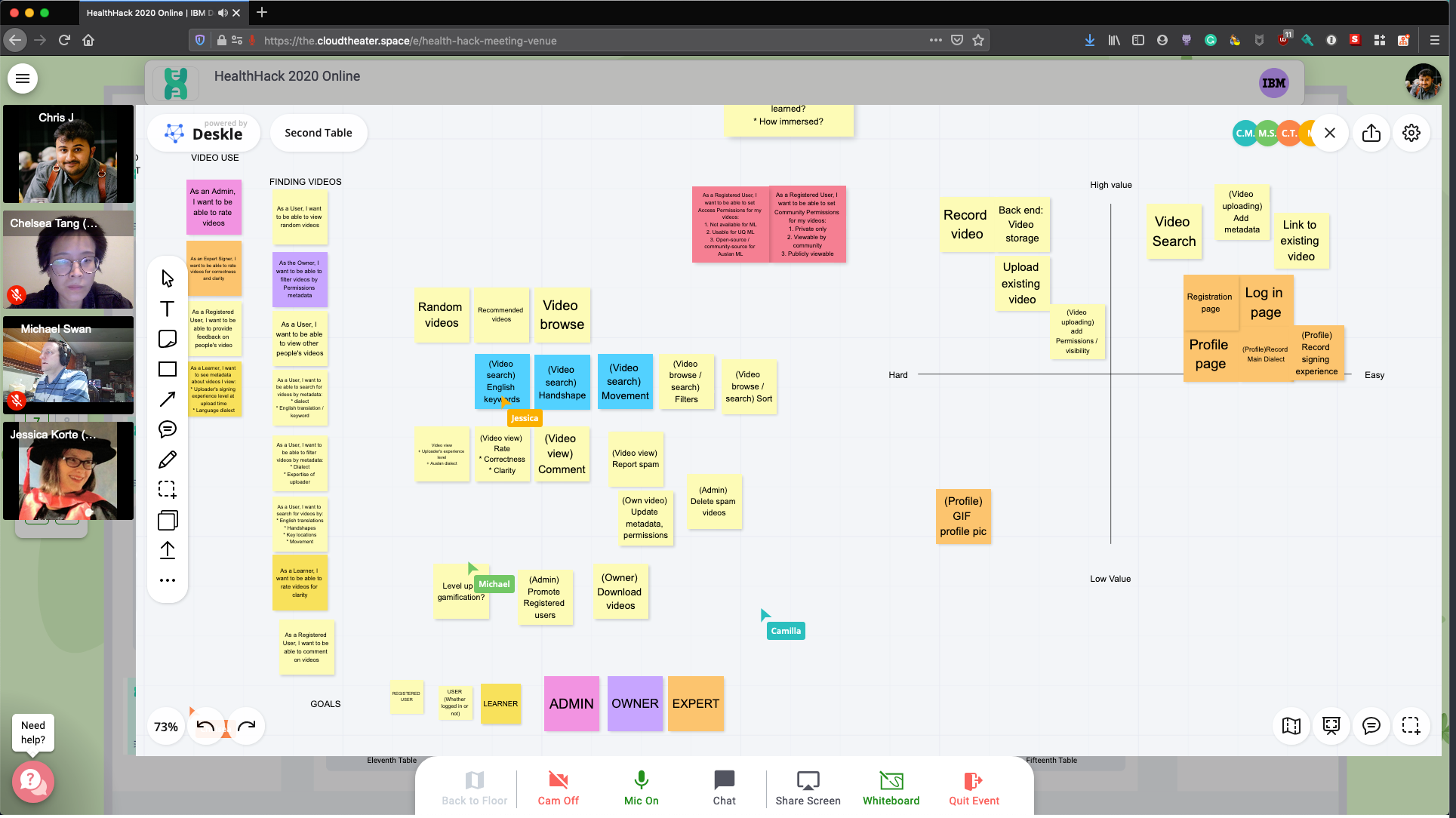Click the IBM sponsor logo
The width and height of the screenshot is (1456, 818).
coord(1274,83)
